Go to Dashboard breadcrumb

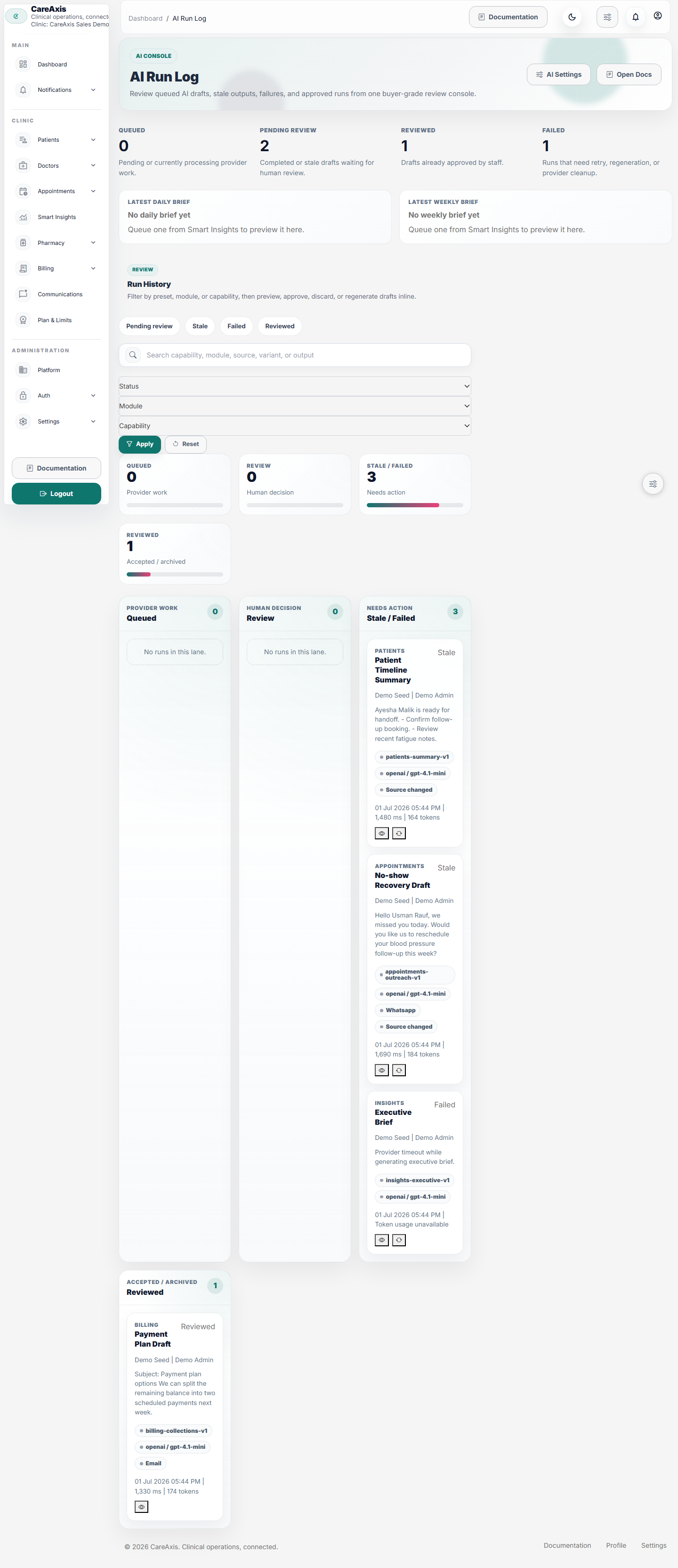click(145, 18)
